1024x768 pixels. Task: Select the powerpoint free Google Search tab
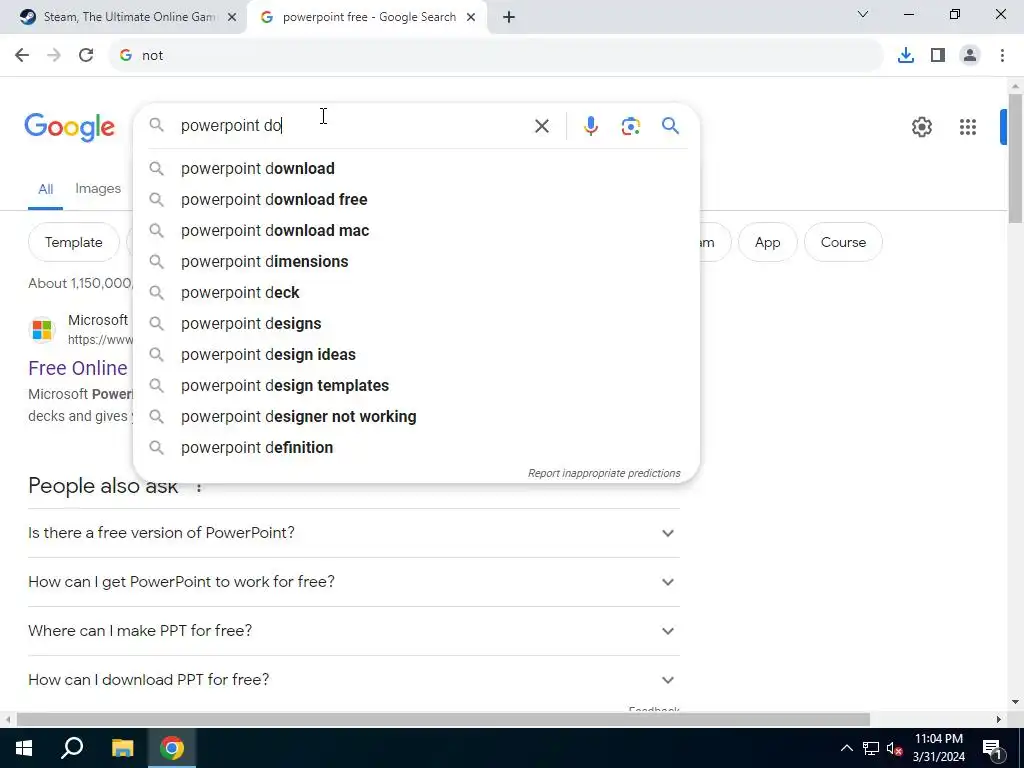pos(367,18)
